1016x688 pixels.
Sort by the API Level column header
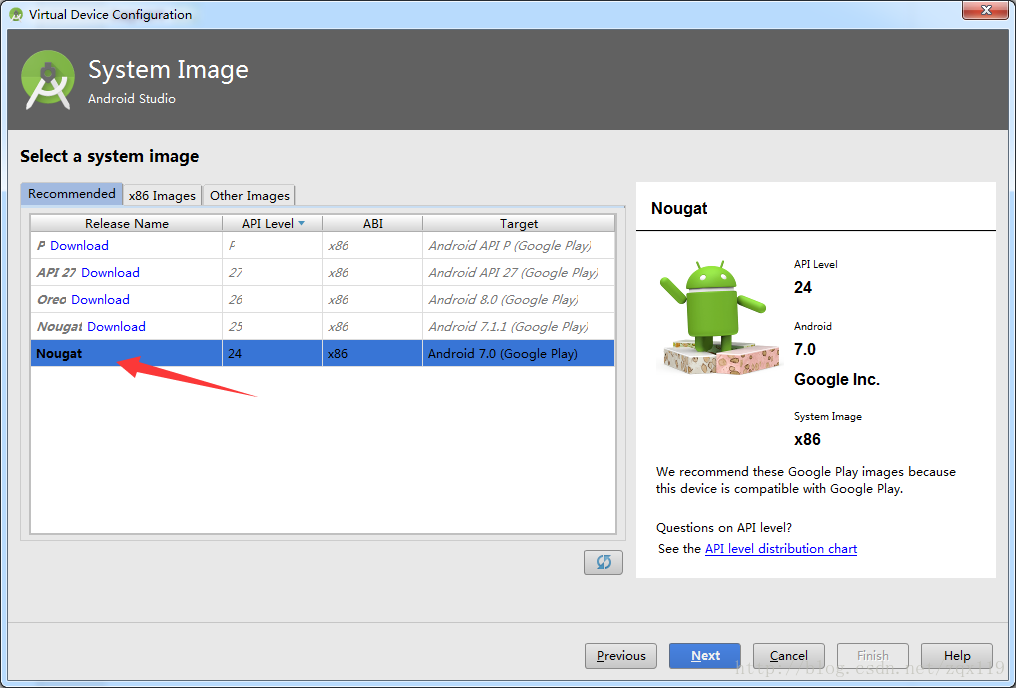tap(272, 224)
